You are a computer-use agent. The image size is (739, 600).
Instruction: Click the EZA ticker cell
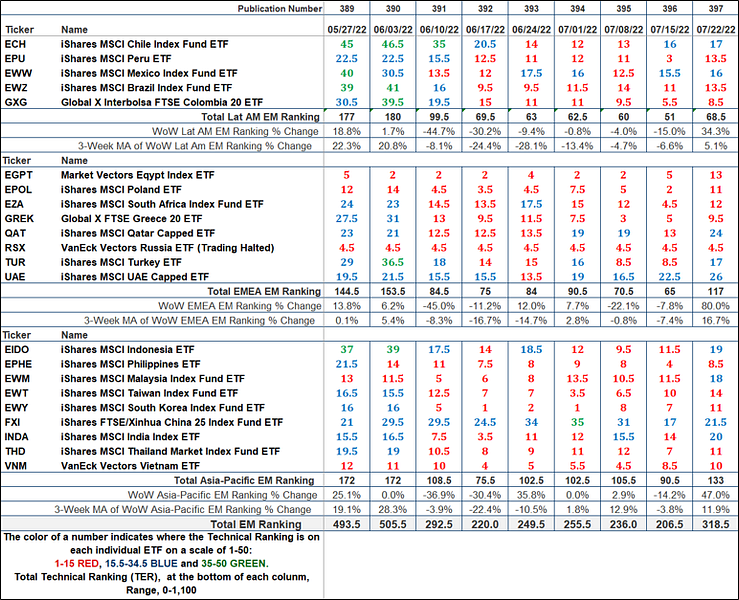(x=14, y=205)
